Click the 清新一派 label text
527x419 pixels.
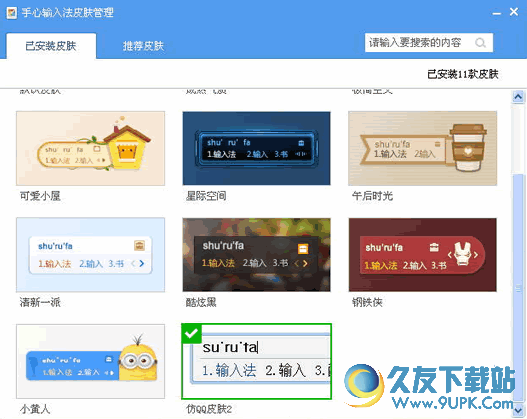click(x=40, y=302)
